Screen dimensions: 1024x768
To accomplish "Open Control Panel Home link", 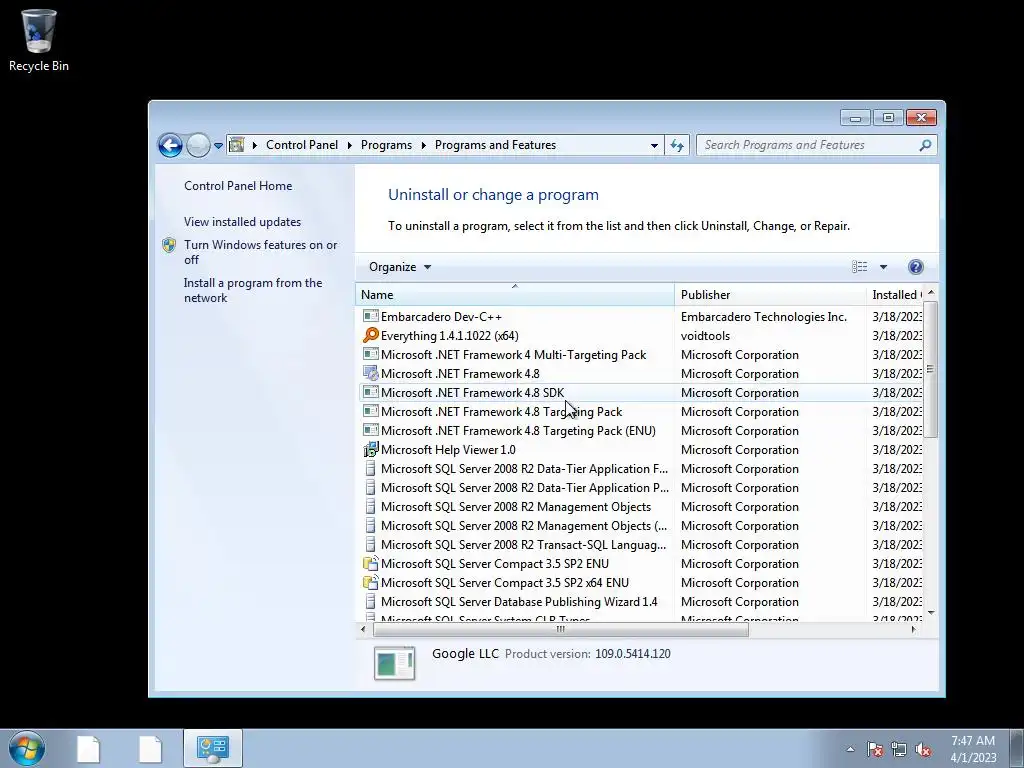I will (x=238, y=185).
